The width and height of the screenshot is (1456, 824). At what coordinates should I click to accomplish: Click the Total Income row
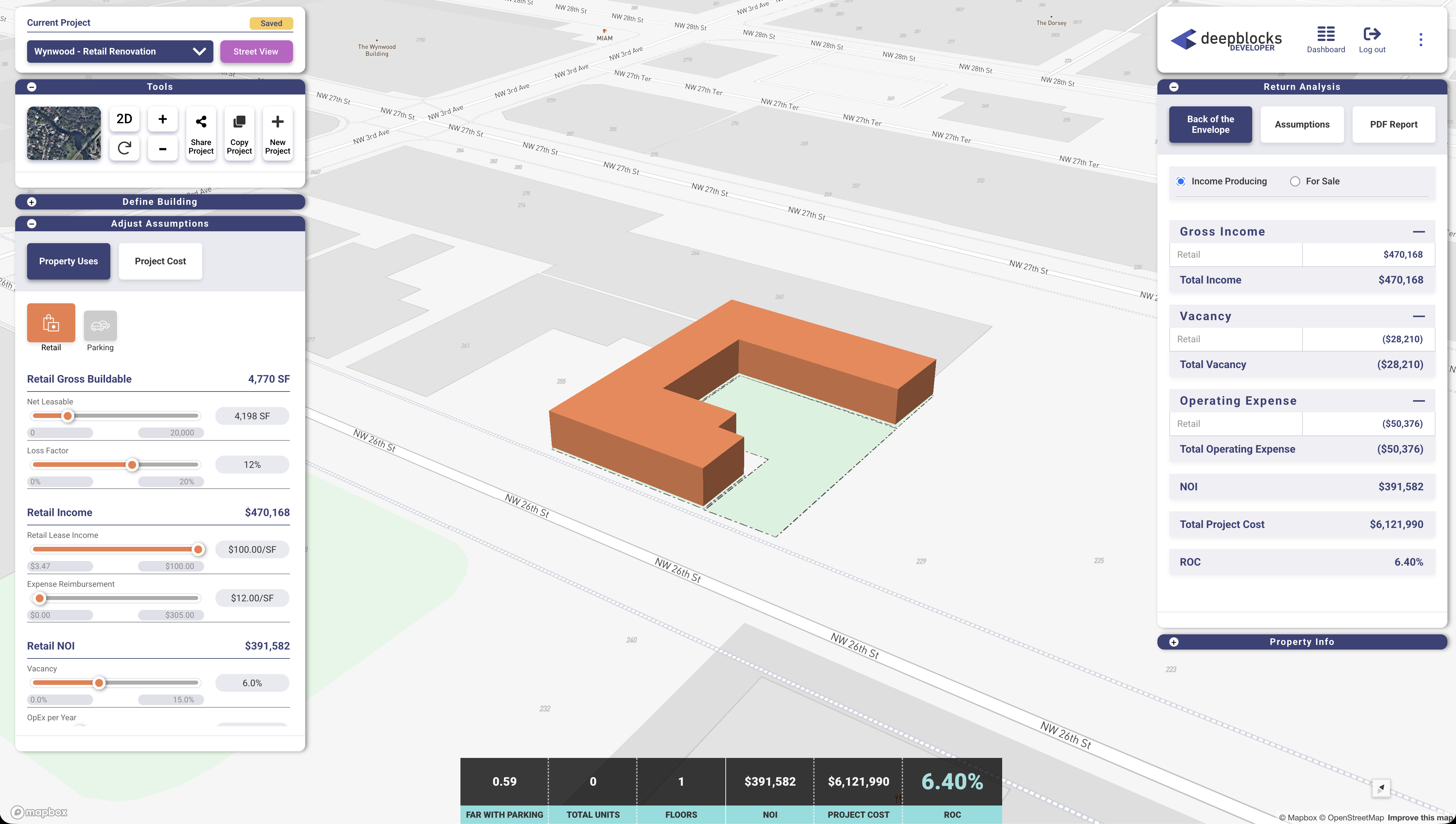(1302, 280)
